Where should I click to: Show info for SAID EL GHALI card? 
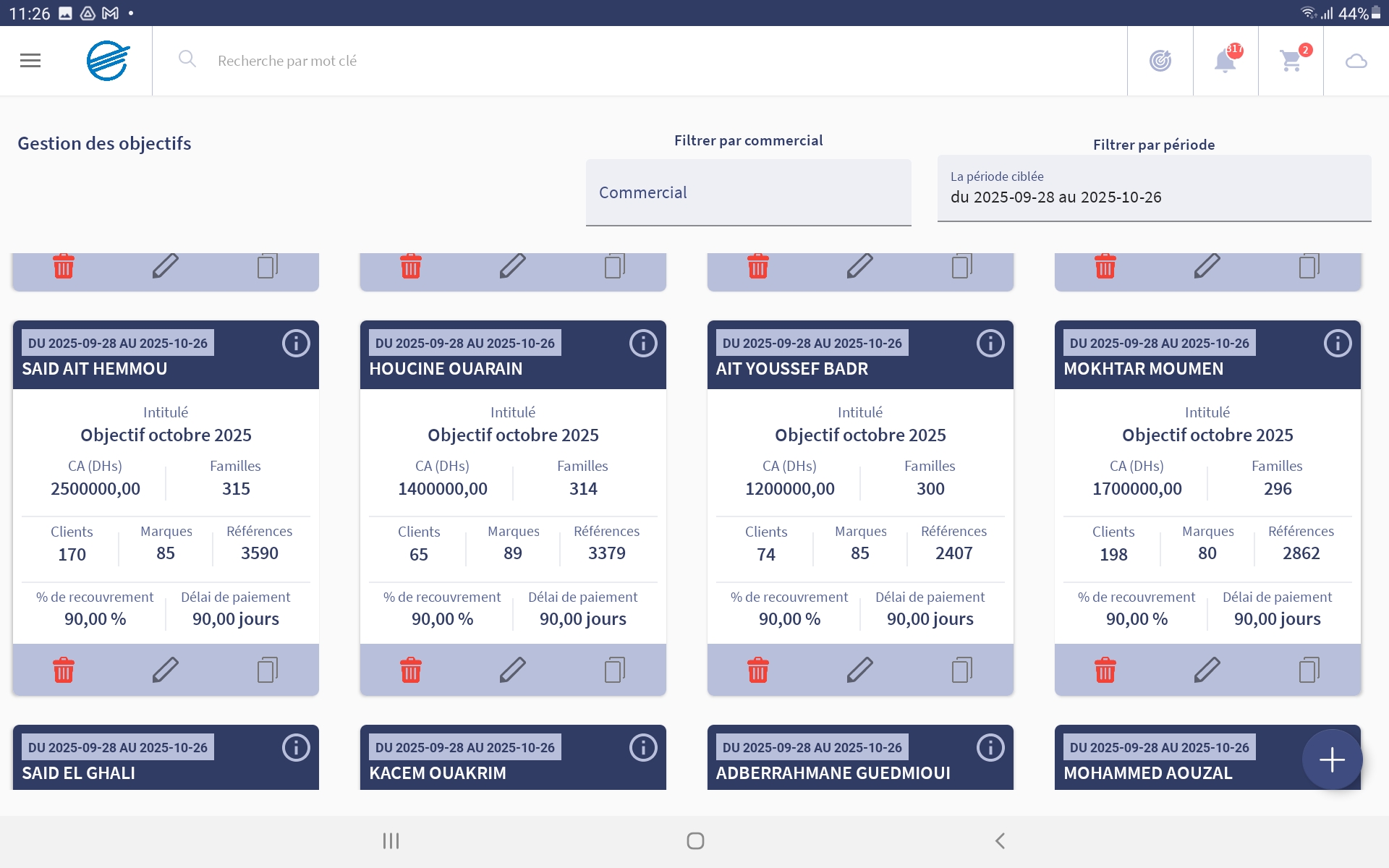pos(295,748)
